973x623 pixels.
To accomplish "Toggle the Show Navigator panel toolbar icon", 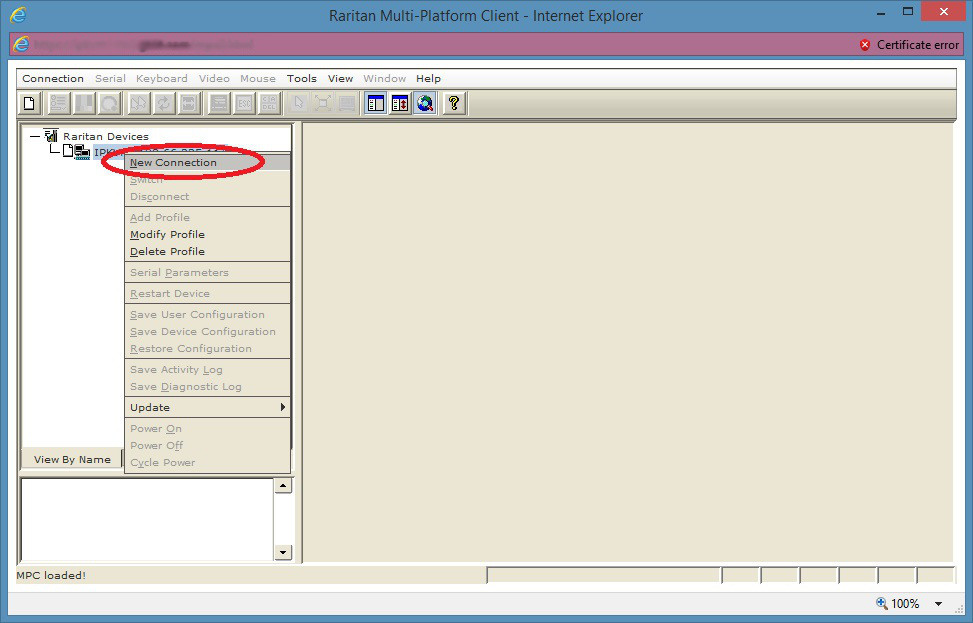I will pos(375,103).
